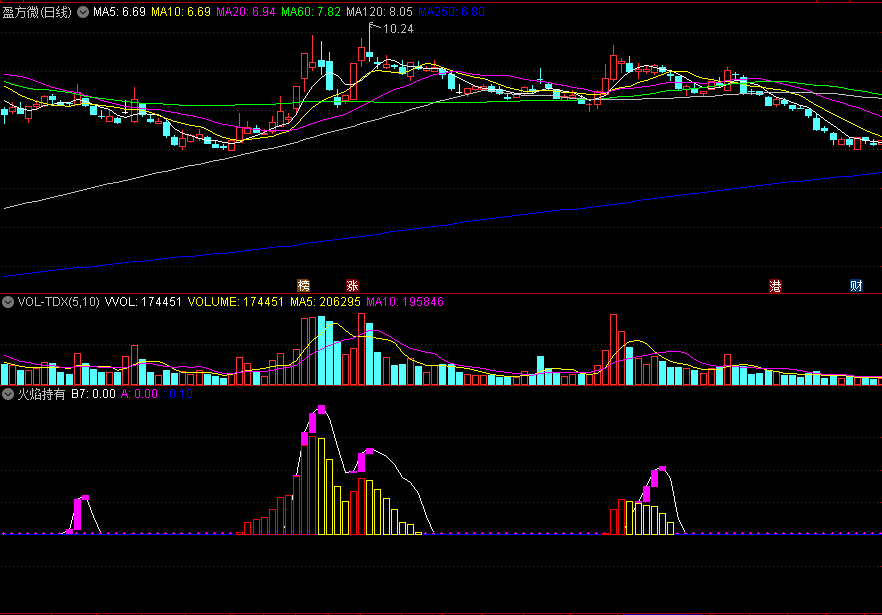Click the magenta A: 0.00 value

pos(140,394)
